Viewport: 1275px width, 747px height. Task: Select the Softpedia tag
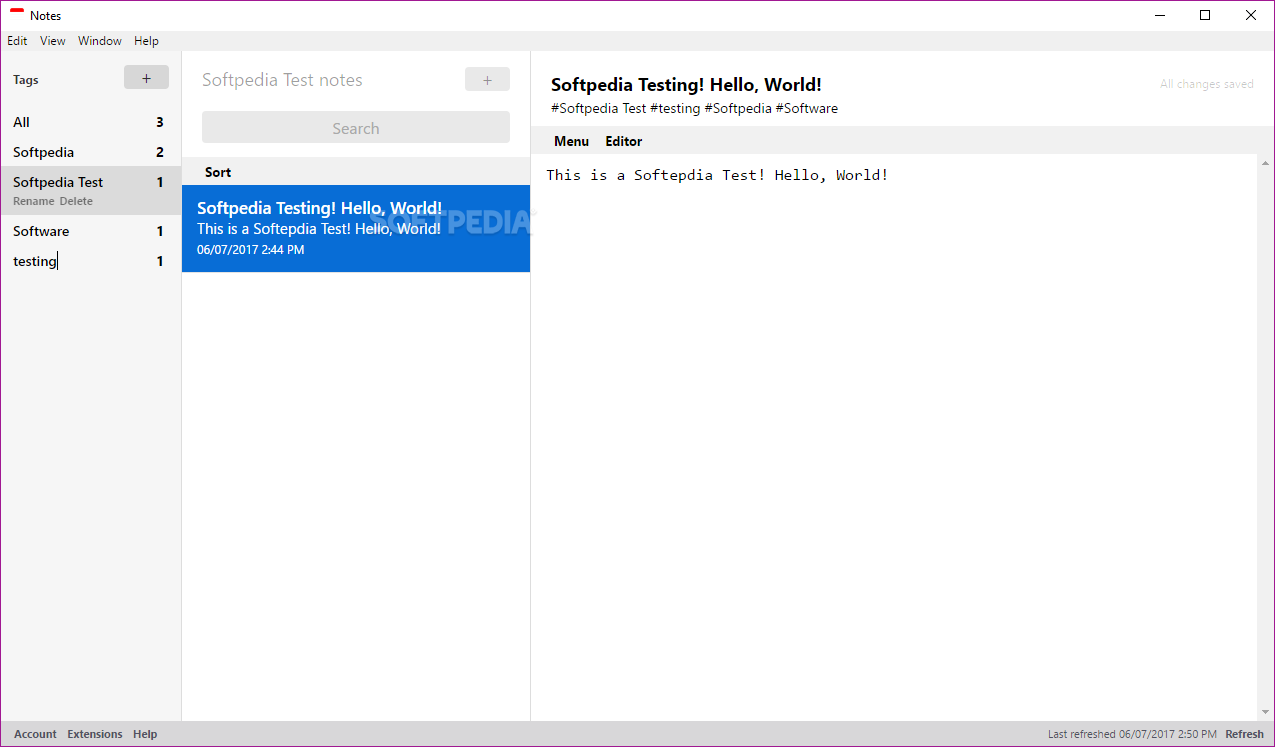[90, 152]
